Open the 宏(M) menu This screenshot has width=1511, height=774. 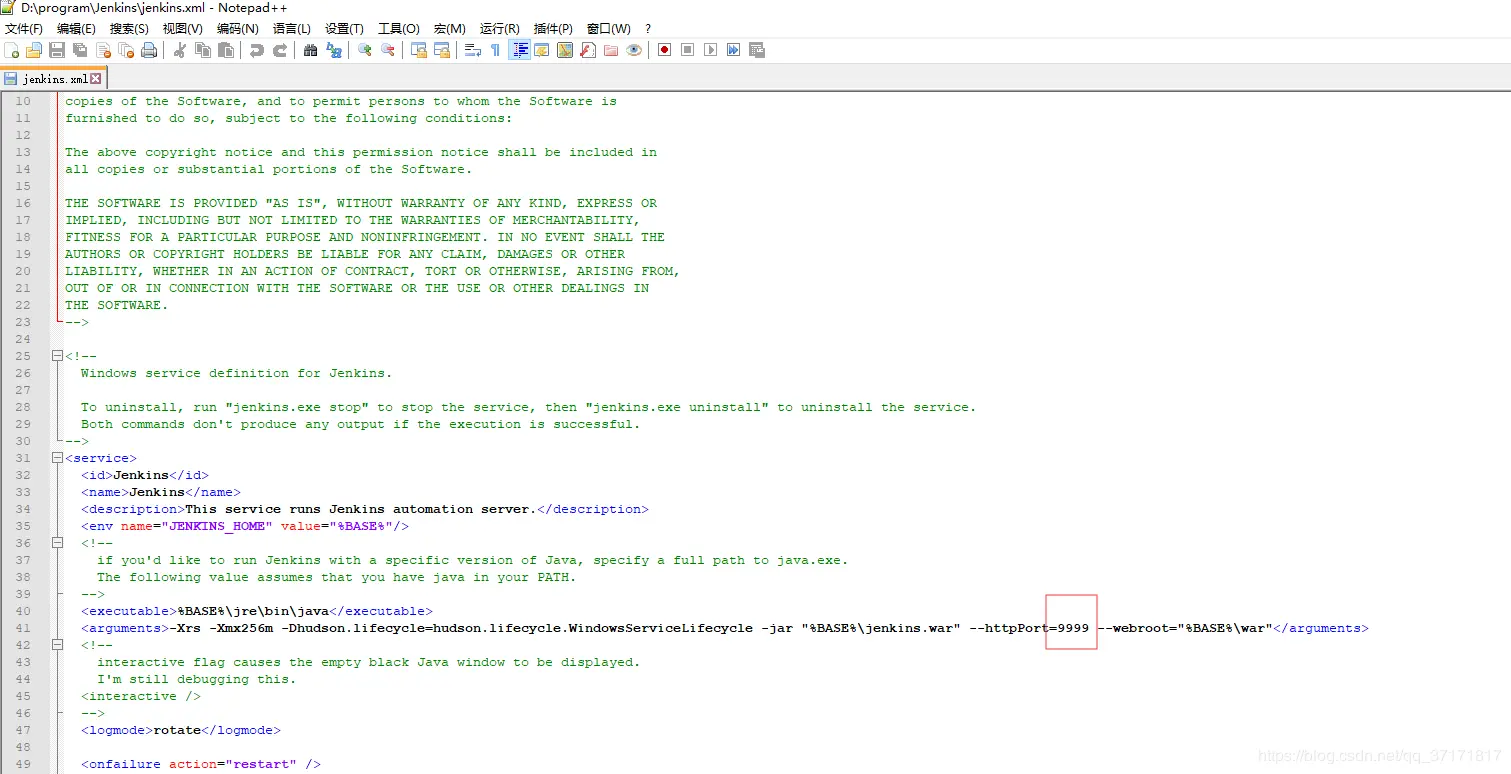coord(449,28)
